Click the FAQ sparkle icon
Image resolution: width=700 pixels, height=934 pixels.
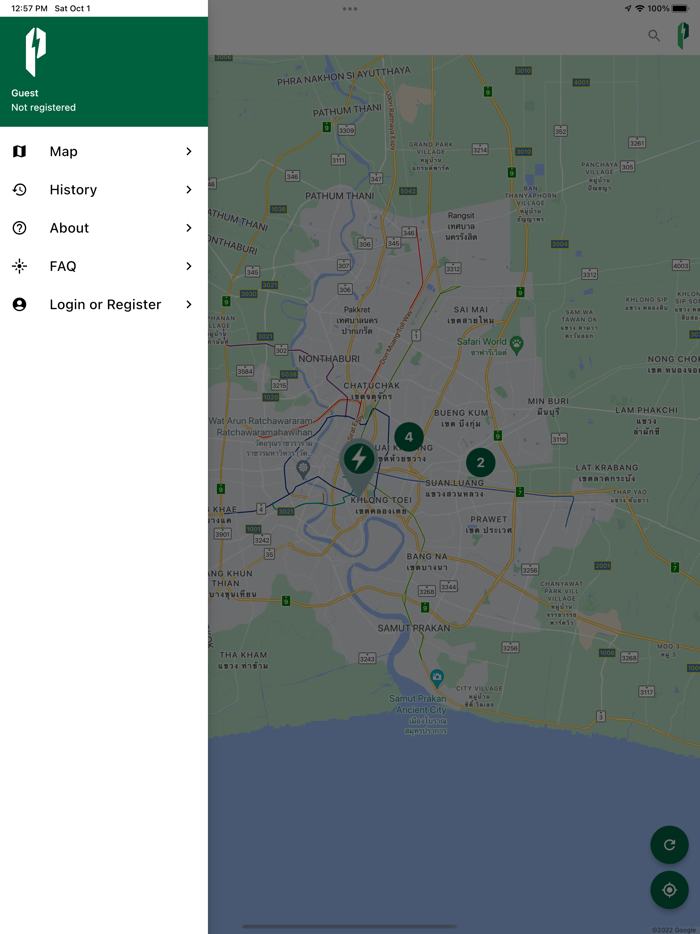19,266
